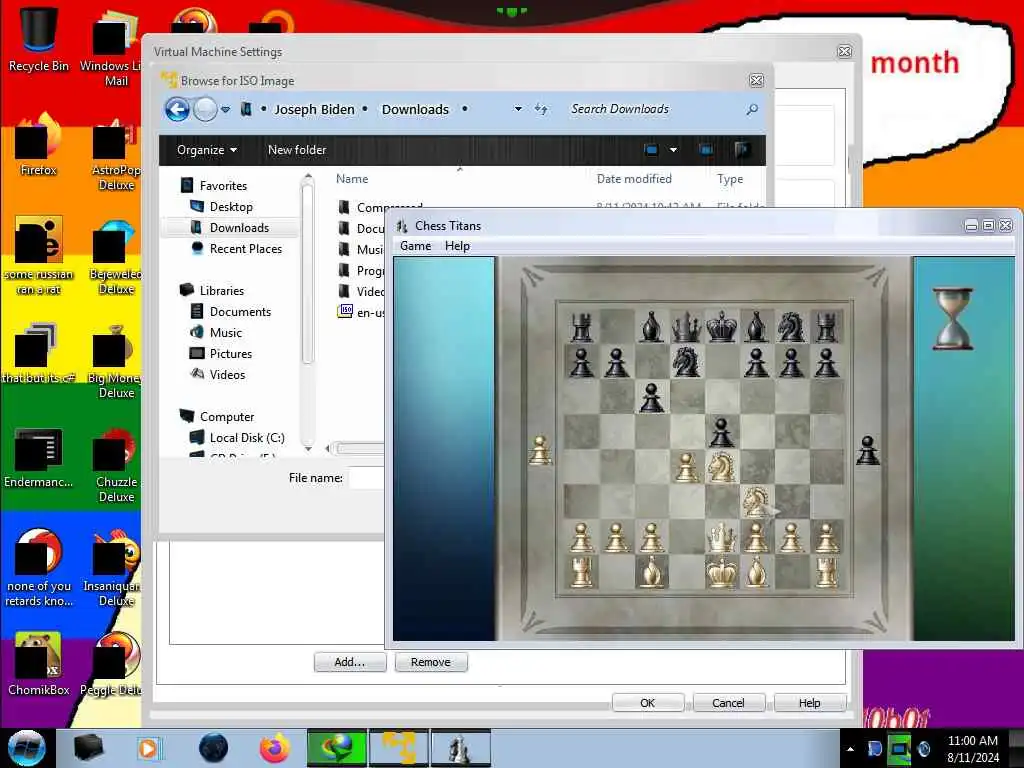
Task: Open Videos library in the sidebar
Action: coord(227,374)
